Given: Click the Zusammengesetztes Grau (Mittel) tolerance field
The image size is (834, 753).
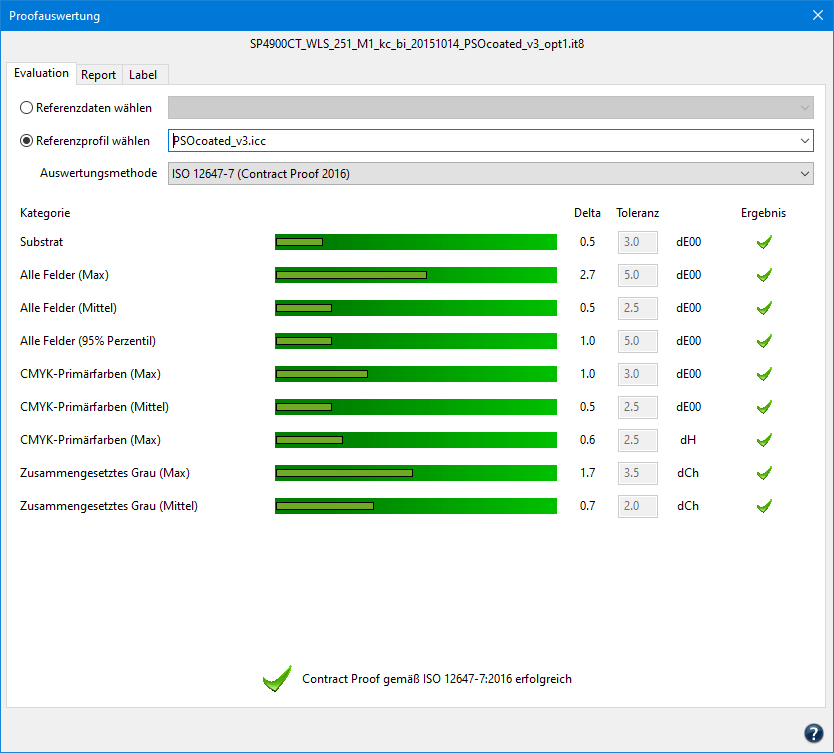Looking at the screenshot, I should 637,506.
